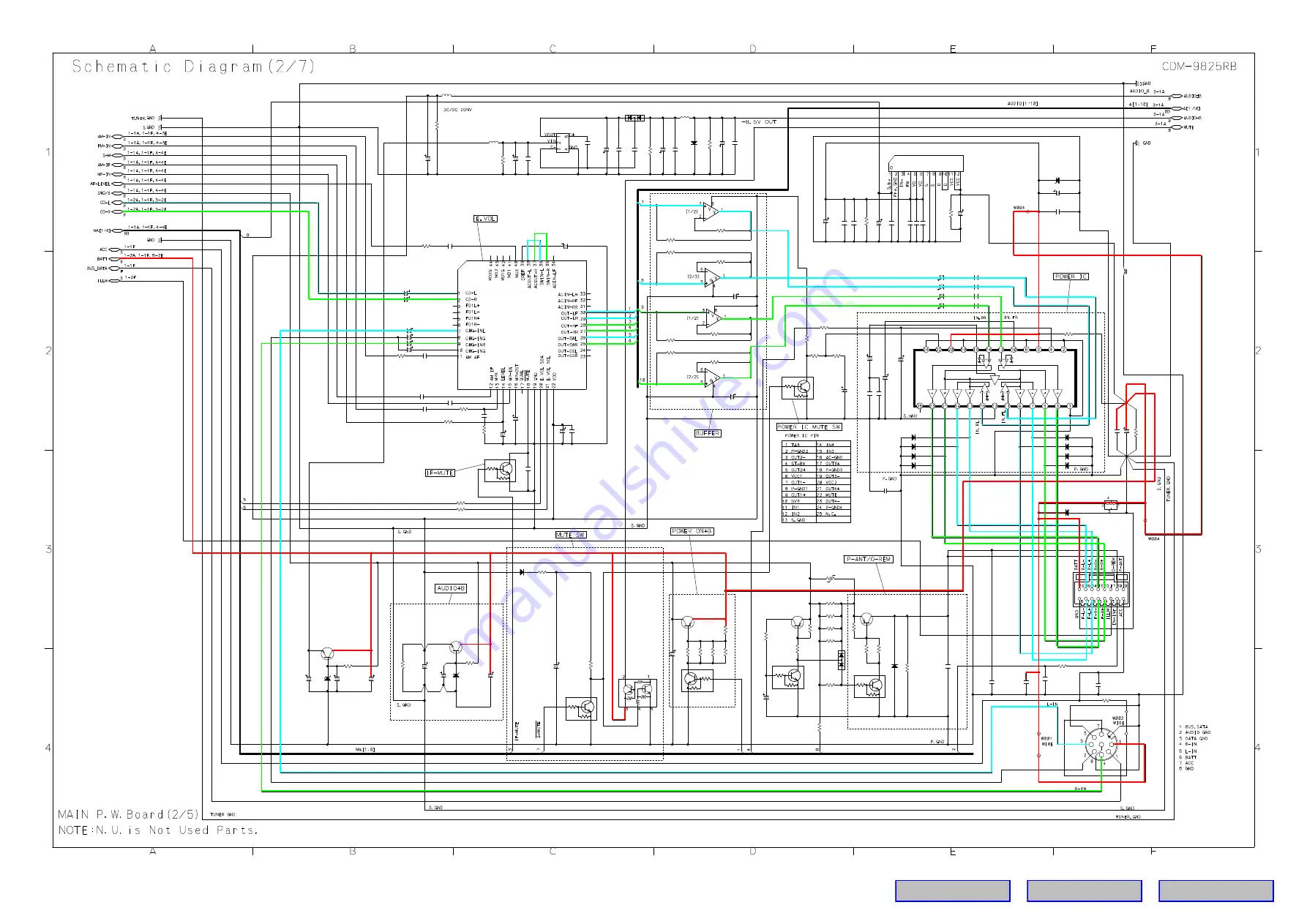Click the BUFFER block label

[x=707, y=433]
